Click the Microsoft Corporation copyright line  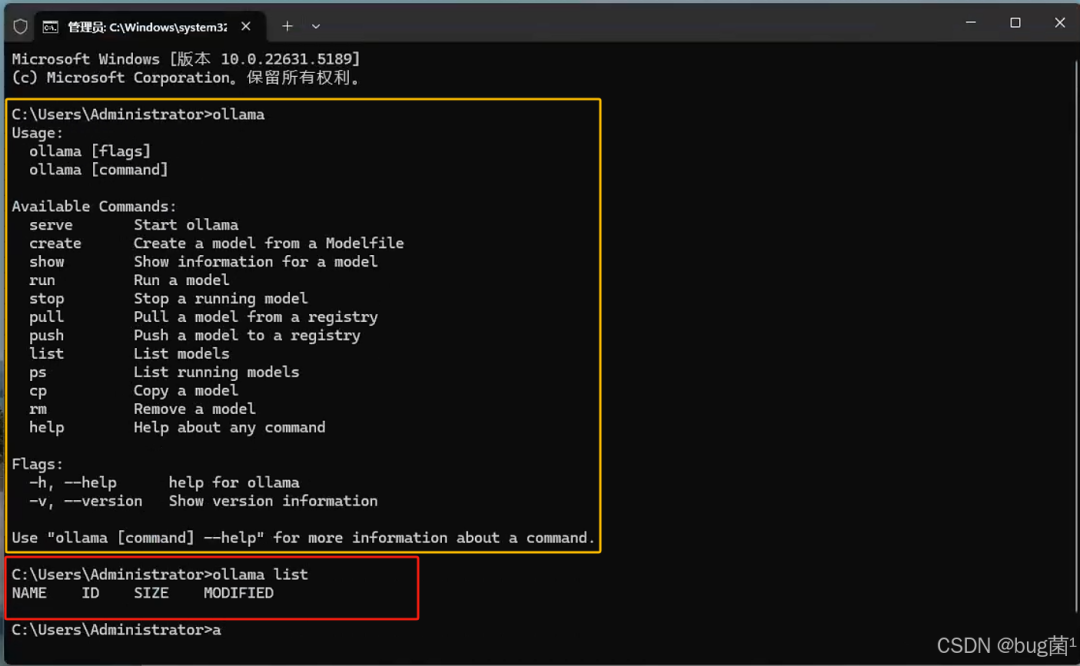(x=186, y=78)
